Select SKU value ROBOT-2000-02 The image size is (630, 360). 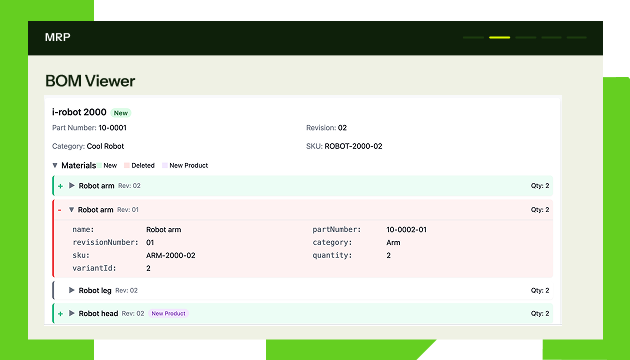pos(353,146)
